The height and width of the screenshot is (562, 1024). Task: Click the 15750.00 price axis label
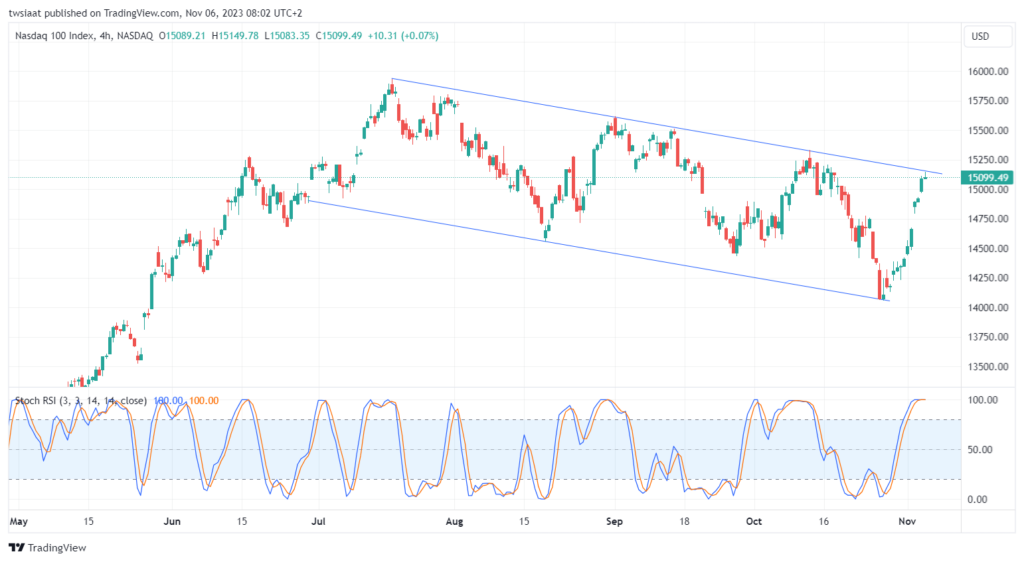(988, 101)
